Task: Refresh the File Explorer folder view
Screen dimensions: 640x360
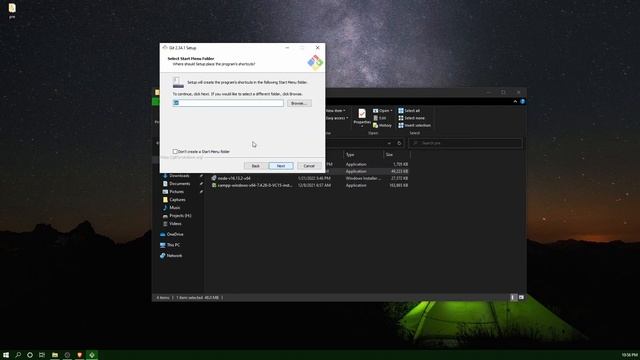Action: (400, 143)
